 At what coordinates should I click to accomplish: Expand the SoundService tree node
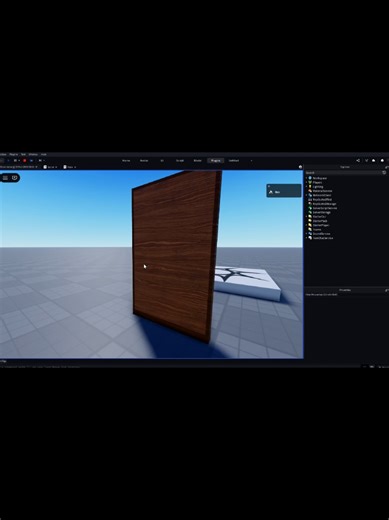(306, 234)
